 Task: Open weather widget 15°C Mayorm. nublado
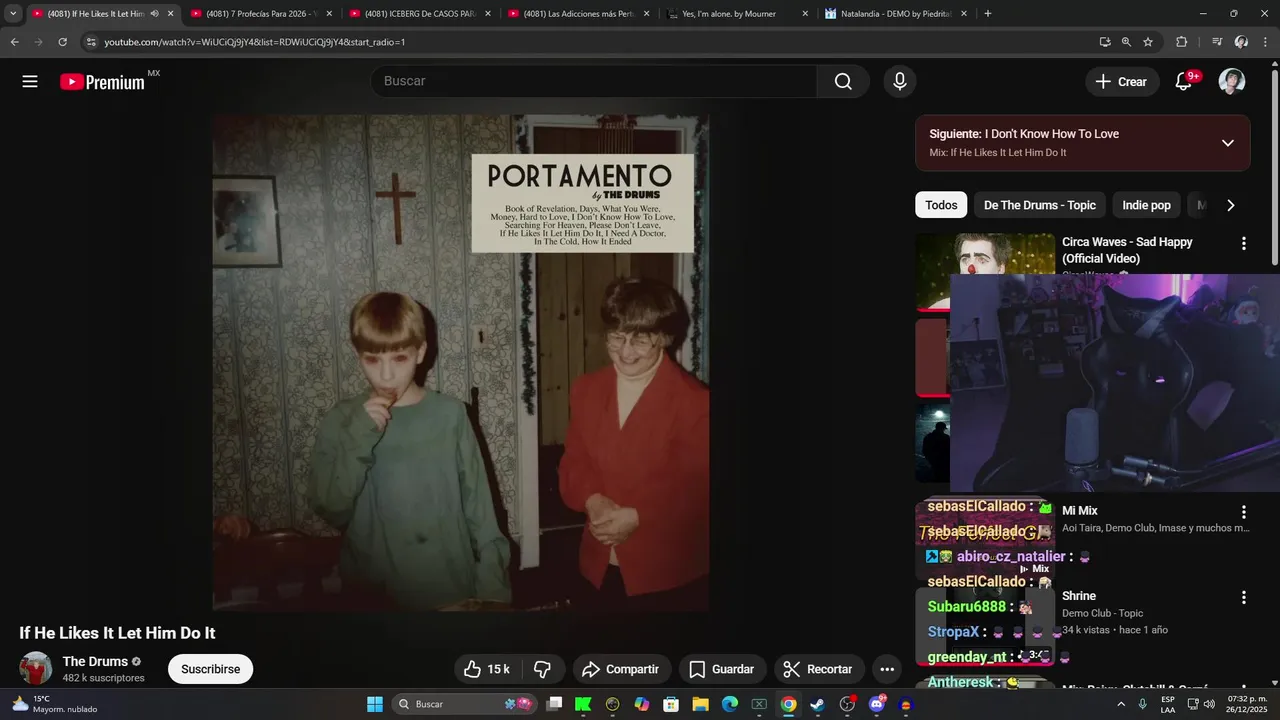54,704
